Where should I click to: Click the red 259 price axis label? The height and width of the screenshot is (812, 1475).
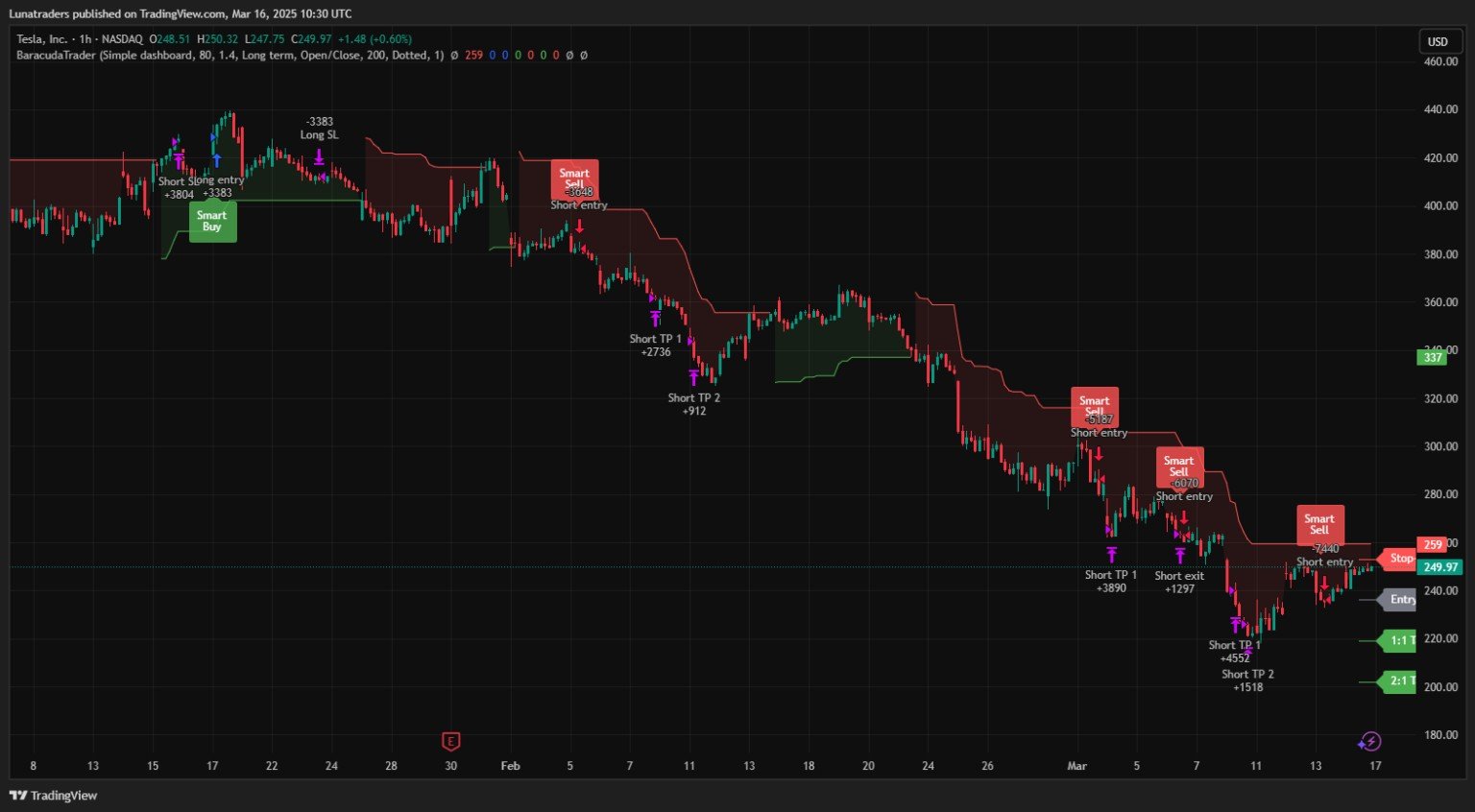[x=1432, y=545]
